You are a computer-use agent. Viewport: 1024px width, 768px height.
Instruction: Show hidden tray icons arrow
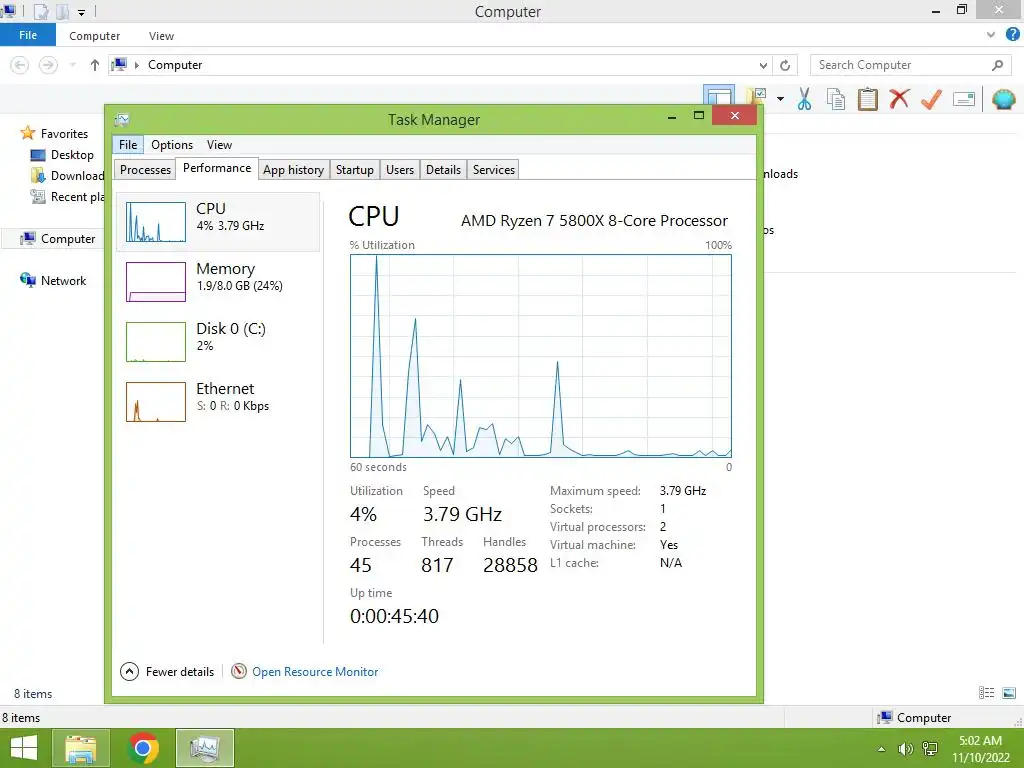[882, 749]
